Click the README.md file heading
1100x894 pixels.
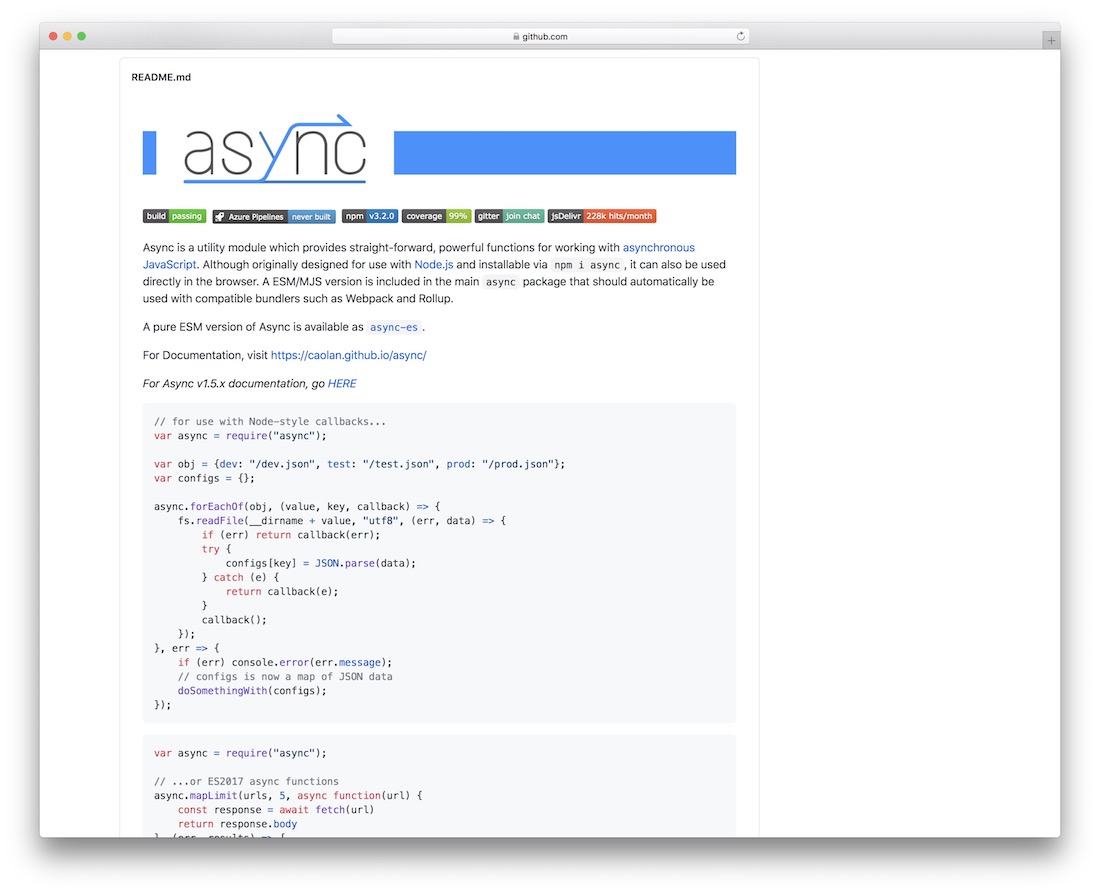[x=161, y=77]
